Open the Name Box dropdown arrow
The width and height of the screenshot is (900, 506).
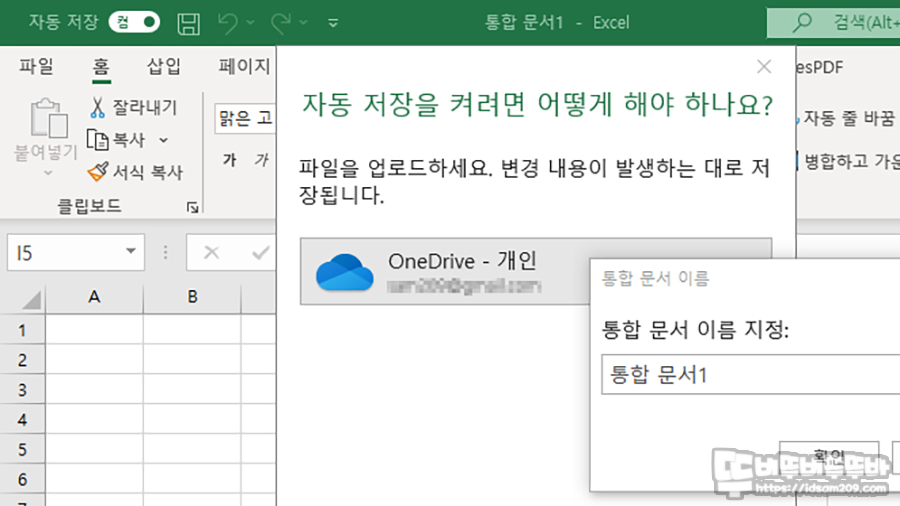pos(131,251)
